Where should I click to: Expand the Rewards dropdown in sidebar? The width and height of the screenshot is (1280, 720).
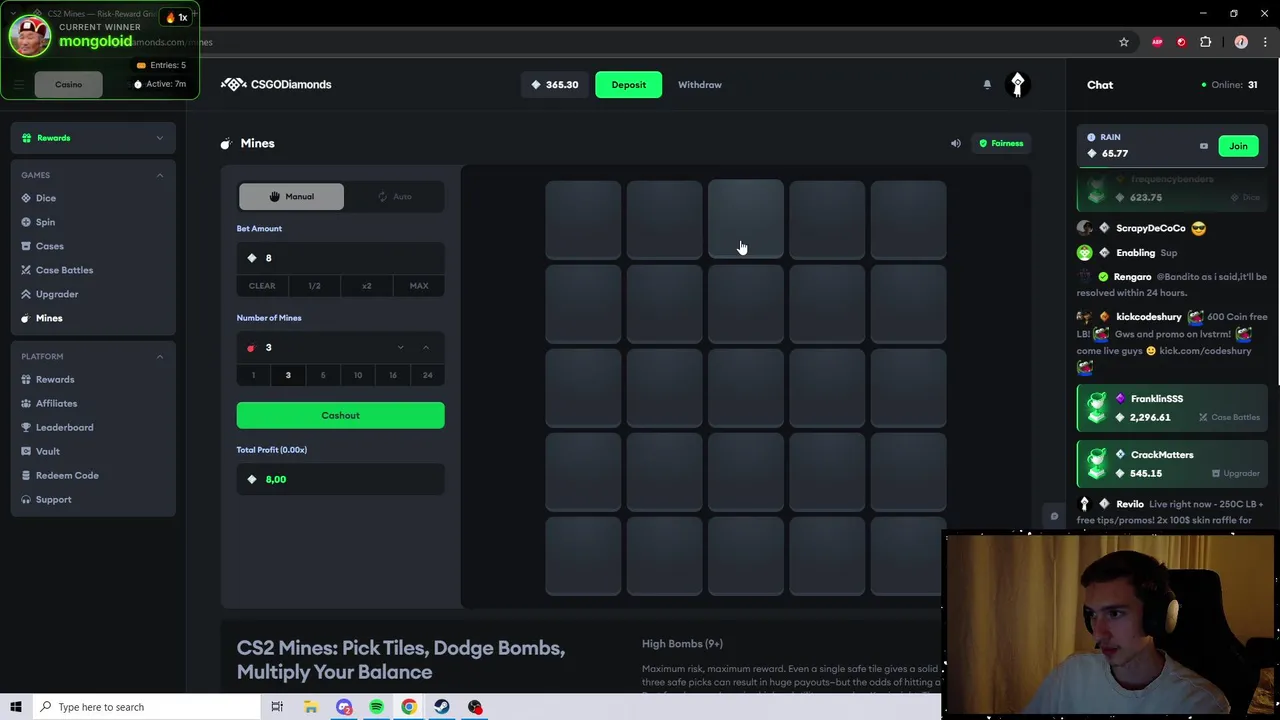pyautogui.click(x=93, y=138)
